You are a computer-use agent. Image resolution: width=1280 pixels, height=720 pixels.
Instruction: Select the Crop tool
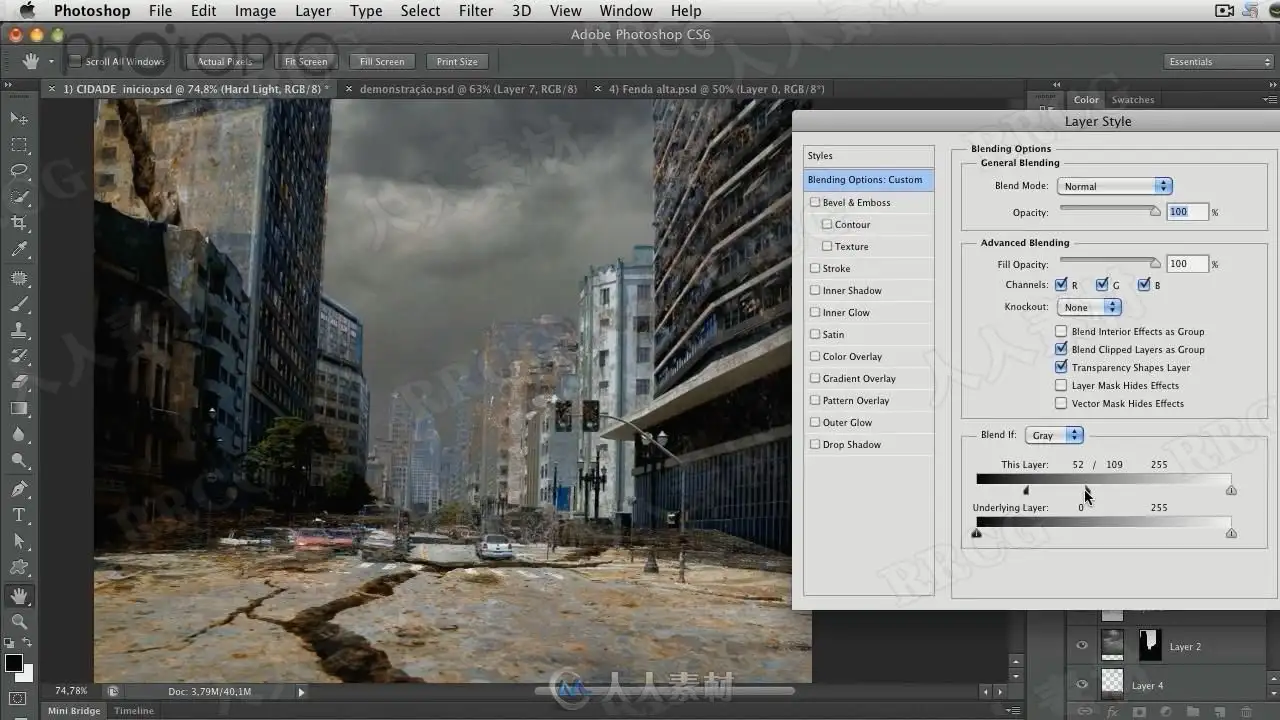click(x=19, y=223)
